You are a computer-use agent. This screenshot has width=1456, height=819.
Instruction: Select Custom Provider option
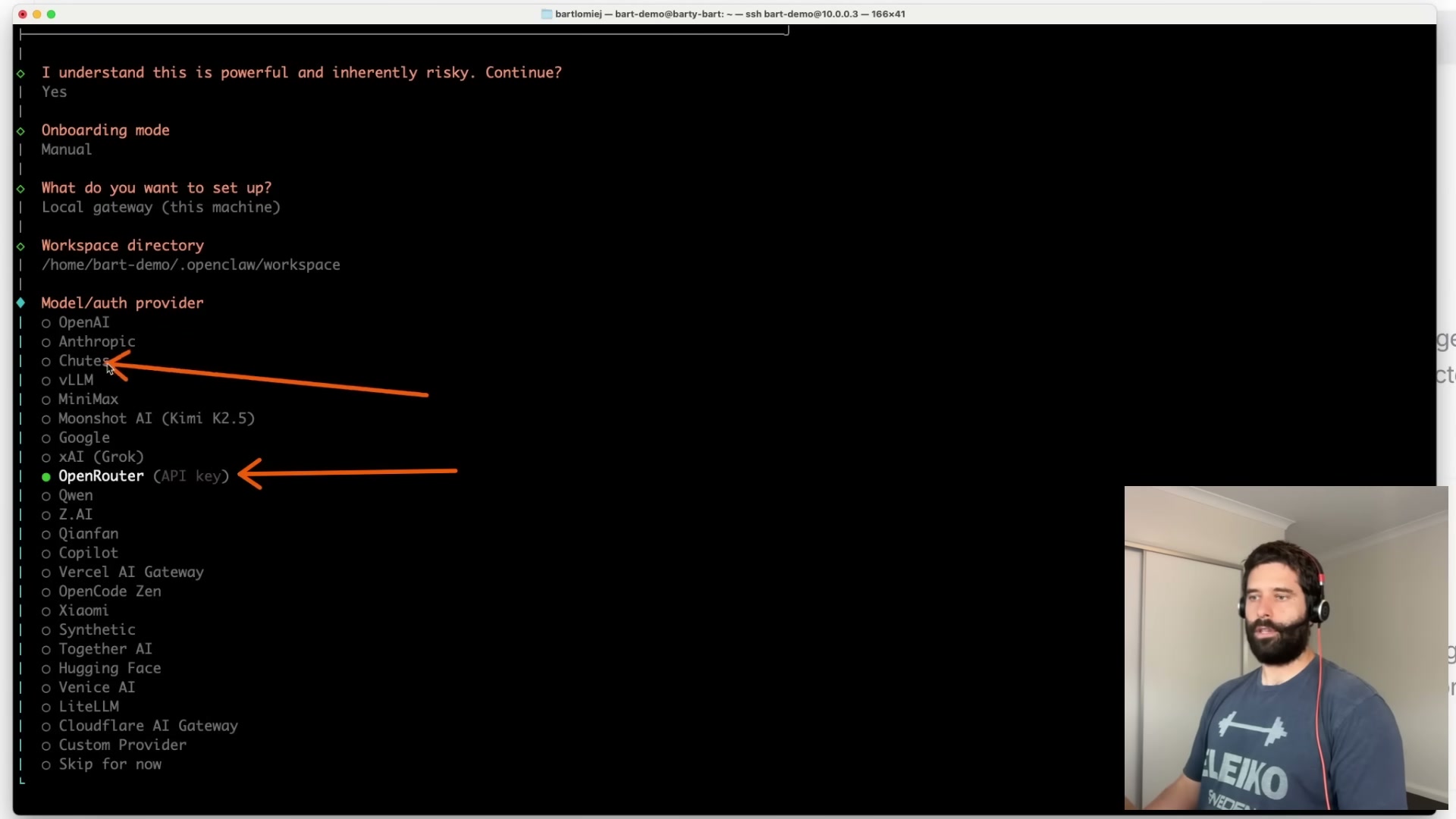pos(115,745)
